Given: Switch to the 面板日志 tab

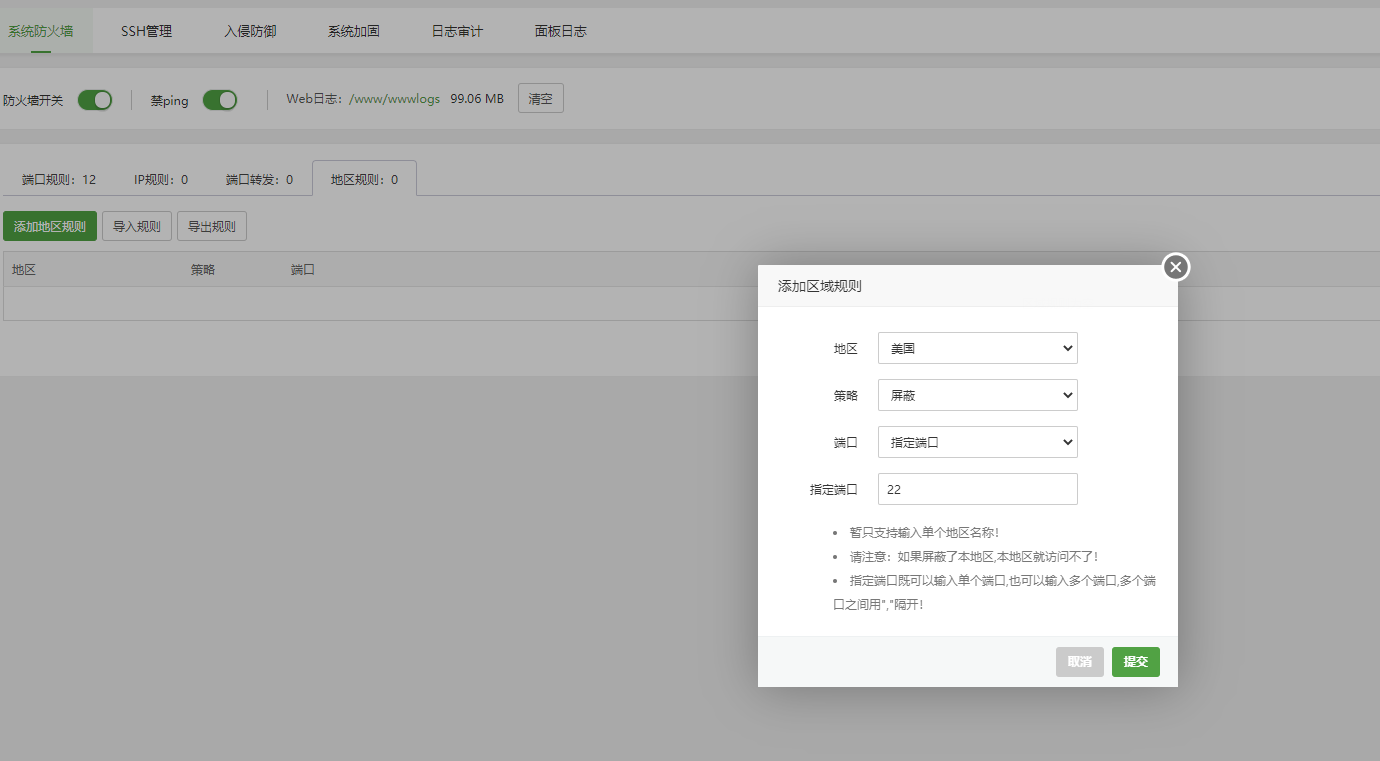Looking at the screenshot, I should tap(561, 31).
